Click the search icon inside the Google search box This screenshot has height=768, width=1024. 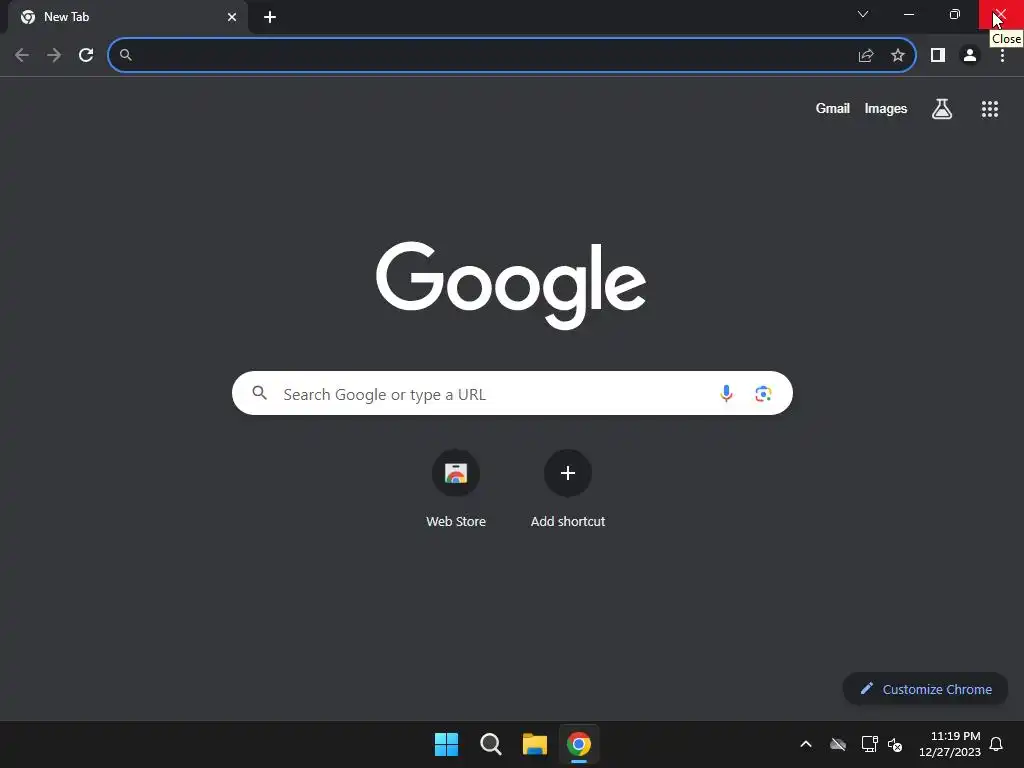(x=260, y=393)
